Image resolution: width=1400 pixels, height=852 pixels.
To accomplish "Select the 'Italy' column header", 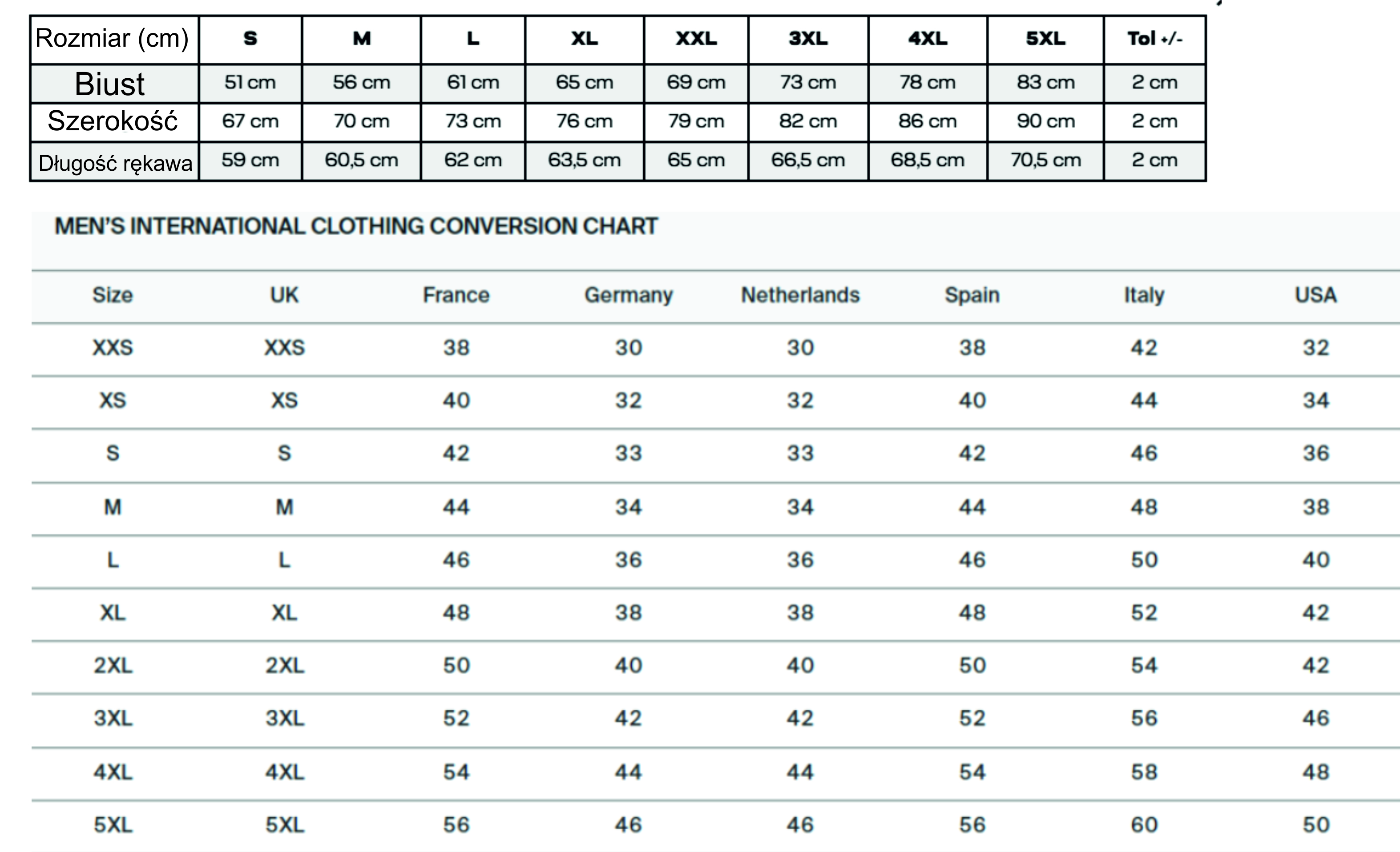I will point(1144,295).
